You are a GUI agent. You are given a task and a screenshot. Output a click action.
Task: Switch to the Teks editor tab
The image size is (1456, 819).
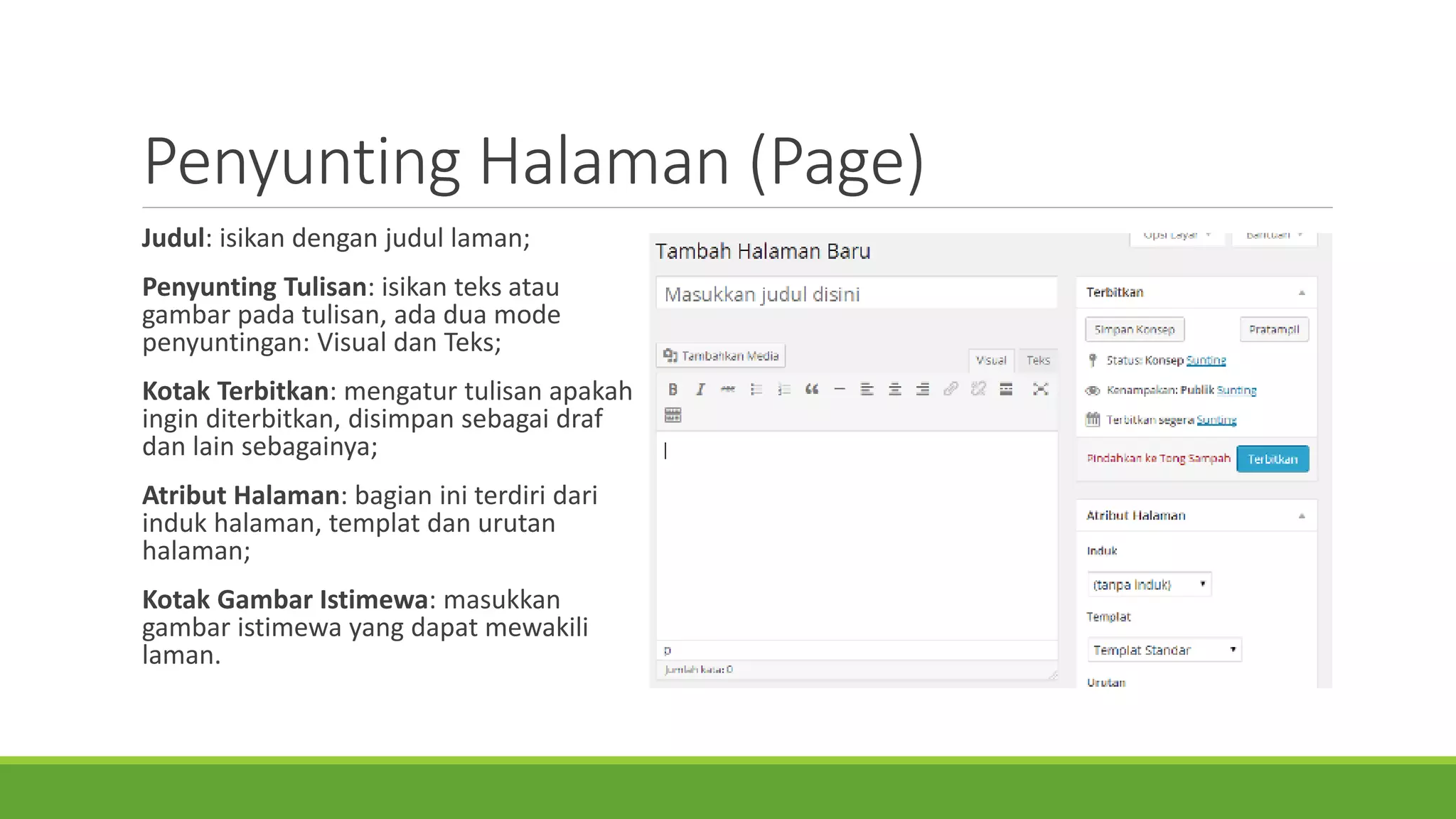click(x=1038, y=360)
